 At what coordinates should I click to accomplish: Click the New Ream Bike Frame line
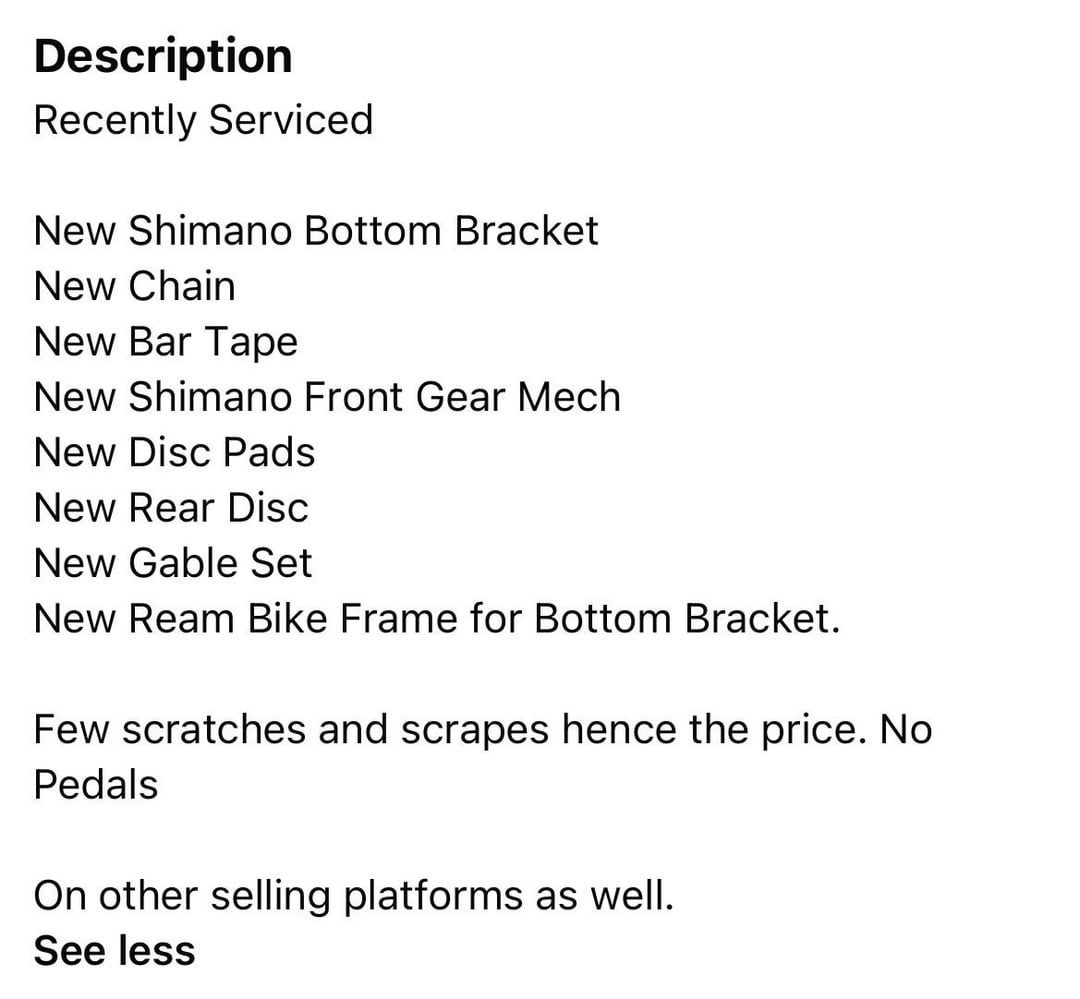pos(436,619)
